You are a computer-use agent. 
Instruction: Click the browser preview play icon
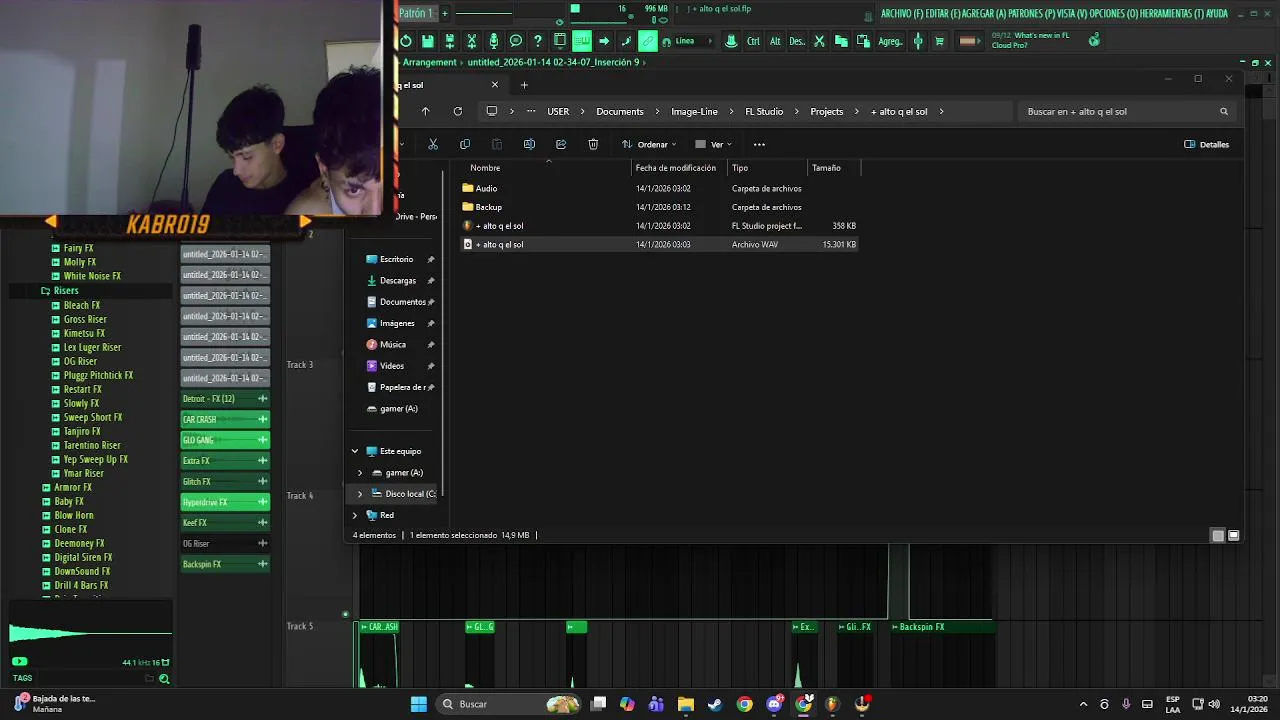point(19,661)
